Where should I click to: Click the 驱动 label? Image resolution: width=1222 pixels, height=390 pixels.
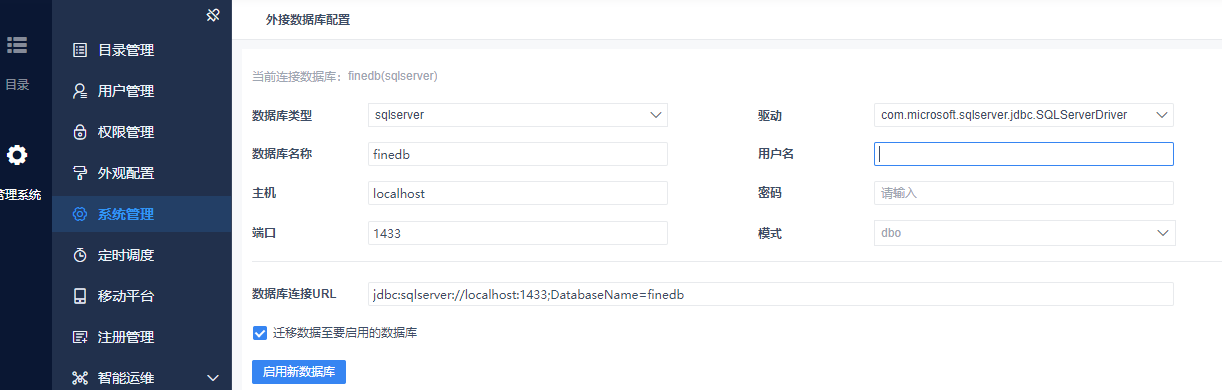pos(769,116)
